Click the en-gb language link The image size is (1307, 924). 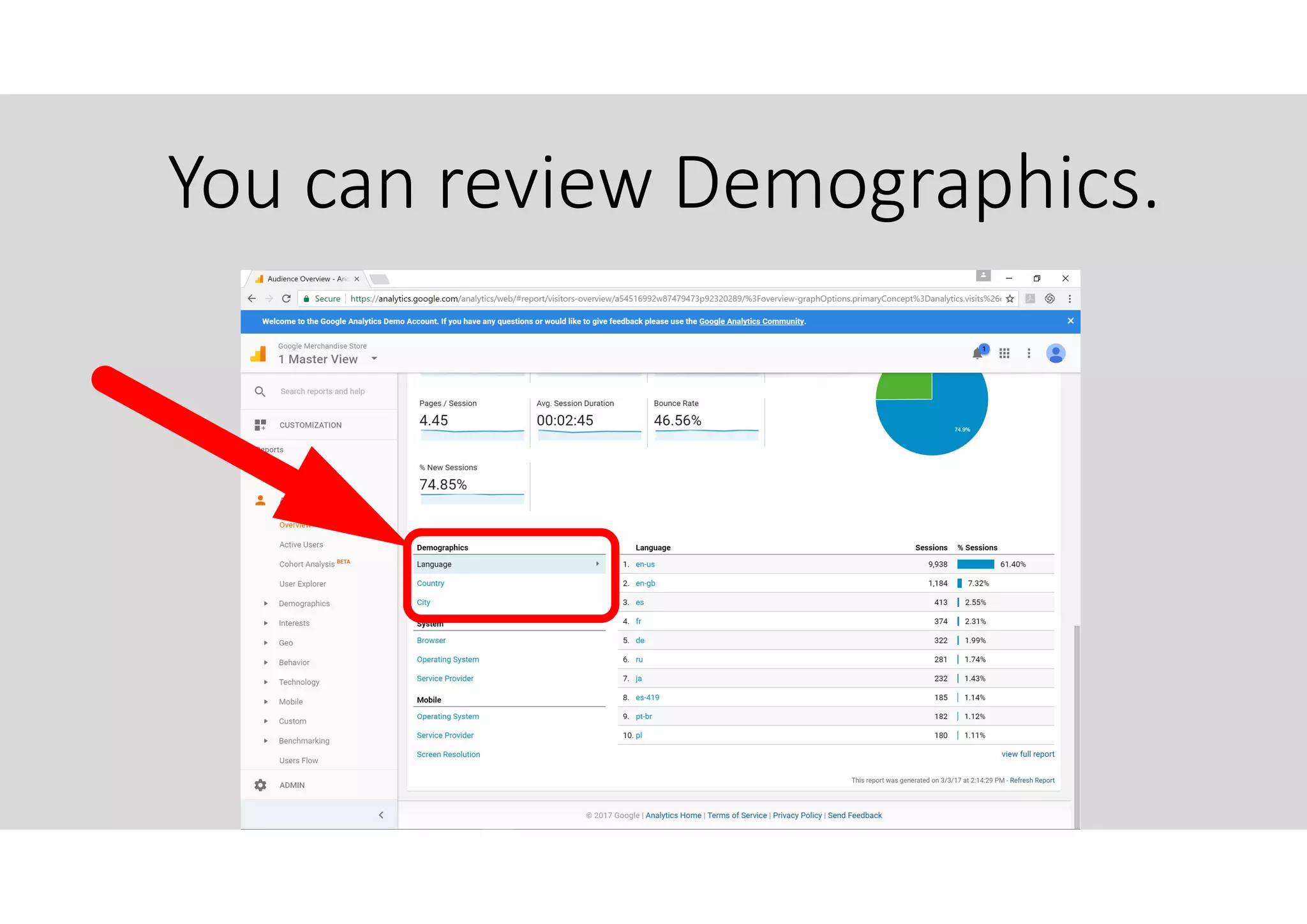645,583
